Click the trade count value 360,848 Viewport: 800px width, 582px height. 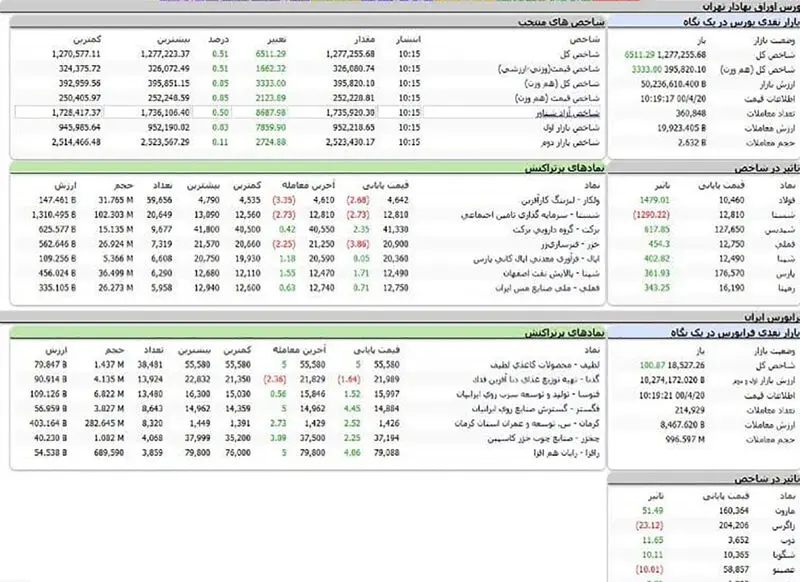click(691, 113)
